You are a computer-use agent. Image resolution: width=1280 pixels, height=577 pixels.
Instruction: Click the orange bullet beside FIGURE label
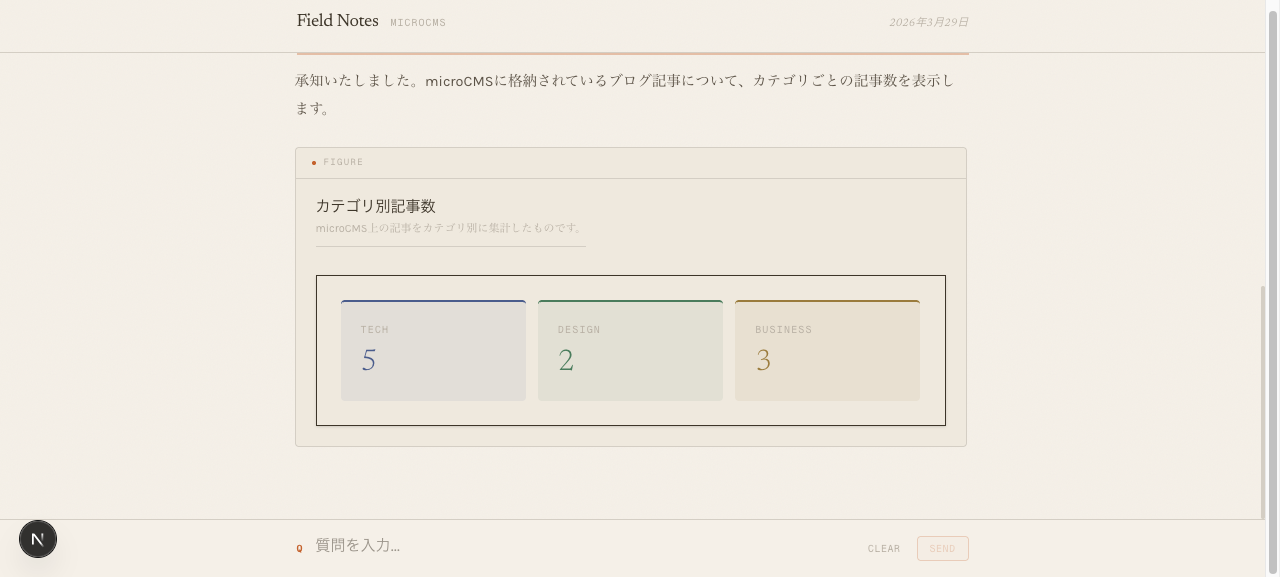pyautogui.click(x=314, y=162)
